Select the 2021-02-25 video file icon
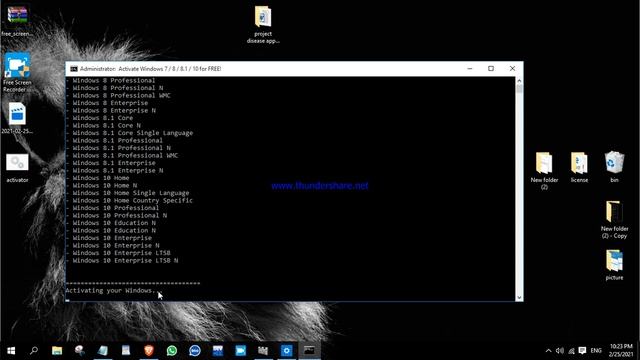The width and height of the screenshot is (640, 360). (17, 118)
